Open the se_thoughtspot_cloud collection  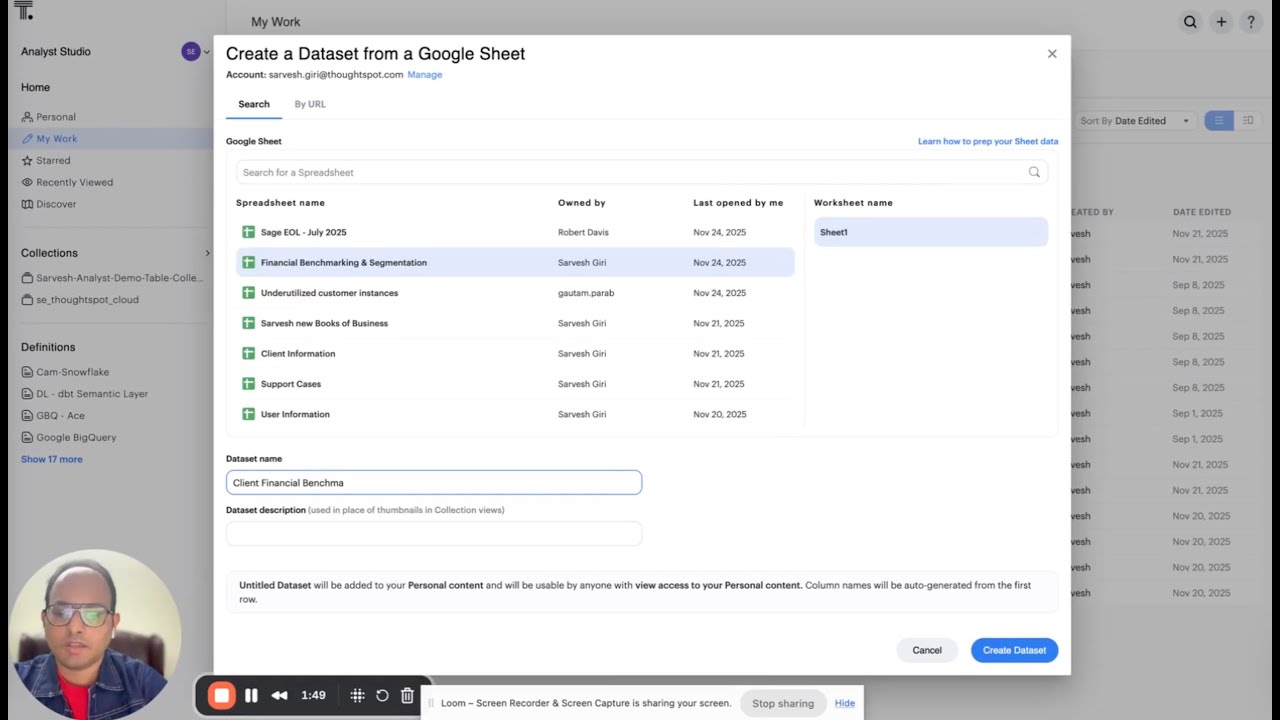pos(87,299)
